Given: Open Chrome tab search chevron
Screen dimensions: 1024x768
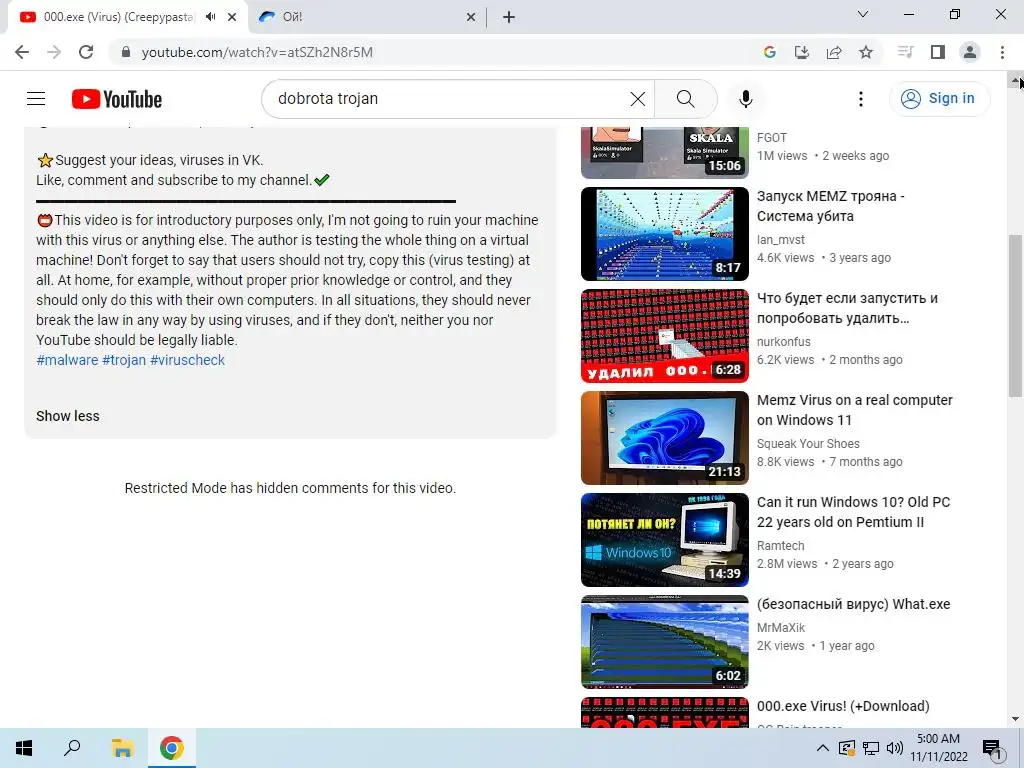Looking at the screenshot, I should (x=863, y=14).
